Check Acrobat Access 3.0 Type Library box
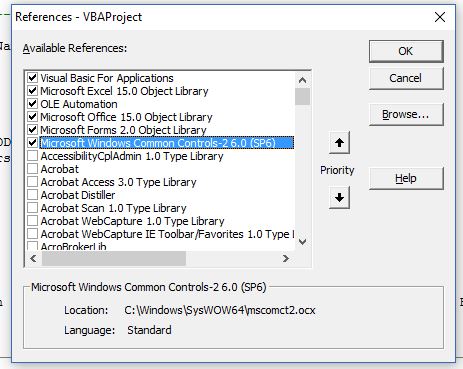 tap(32, 182)
